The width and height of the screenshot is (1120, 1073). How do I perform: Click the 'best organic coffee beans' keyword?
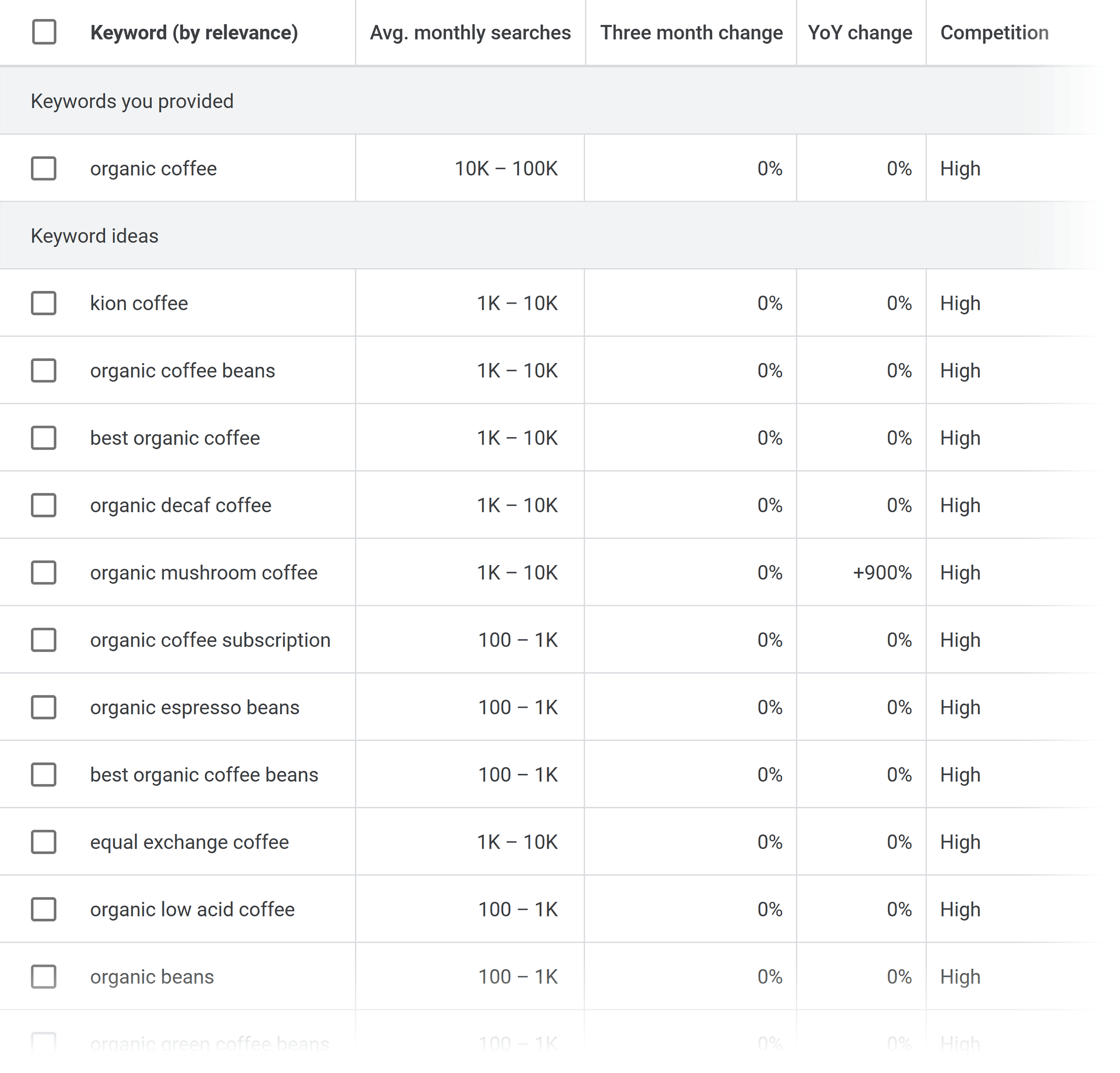coord(204,775)
